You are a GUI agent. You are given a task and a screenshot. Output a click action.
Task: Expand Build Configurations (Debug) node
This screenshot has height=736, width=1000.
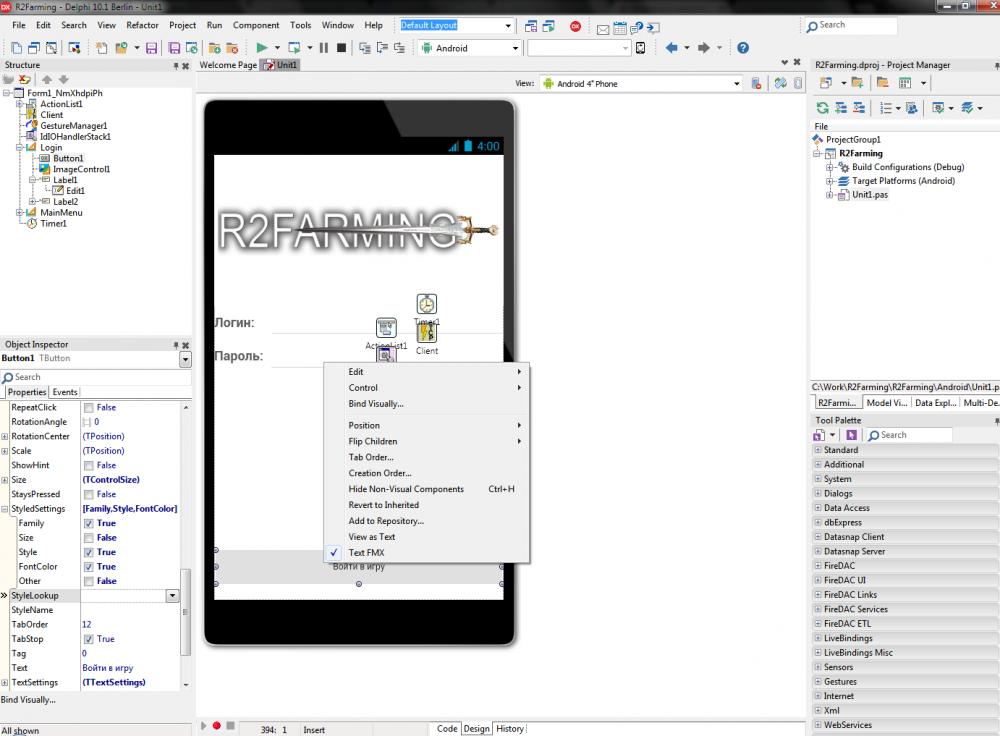click(x=830, y=167)
